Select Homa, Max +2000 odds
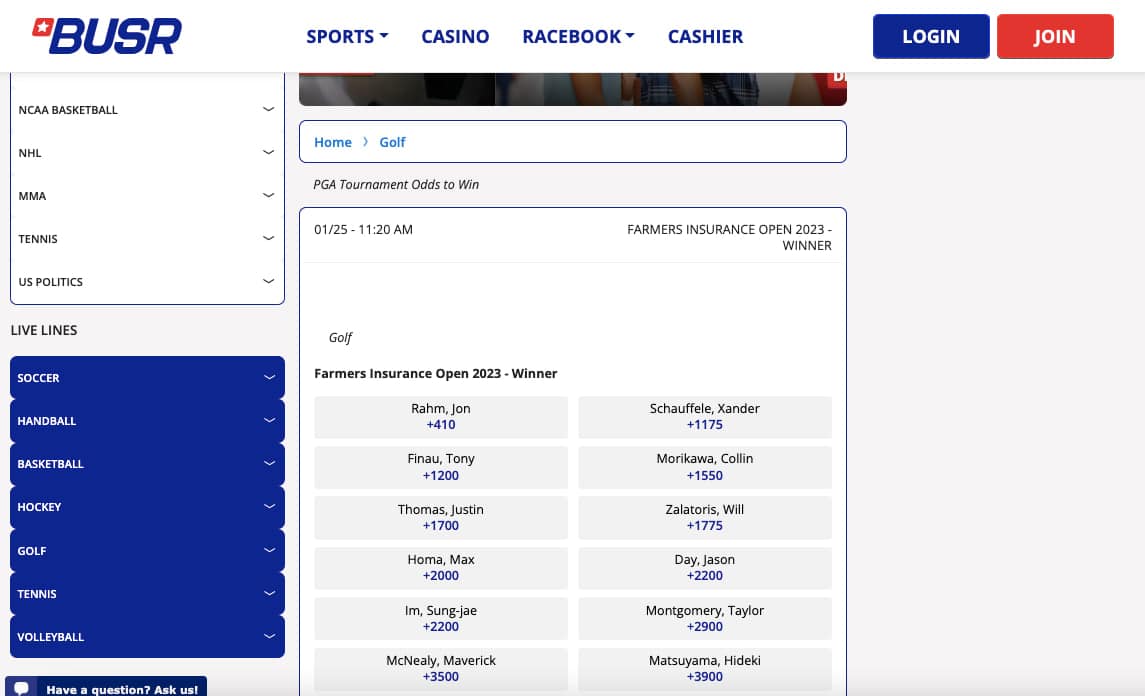Screen dimensions: 1145x696 (x=441, y=568)
